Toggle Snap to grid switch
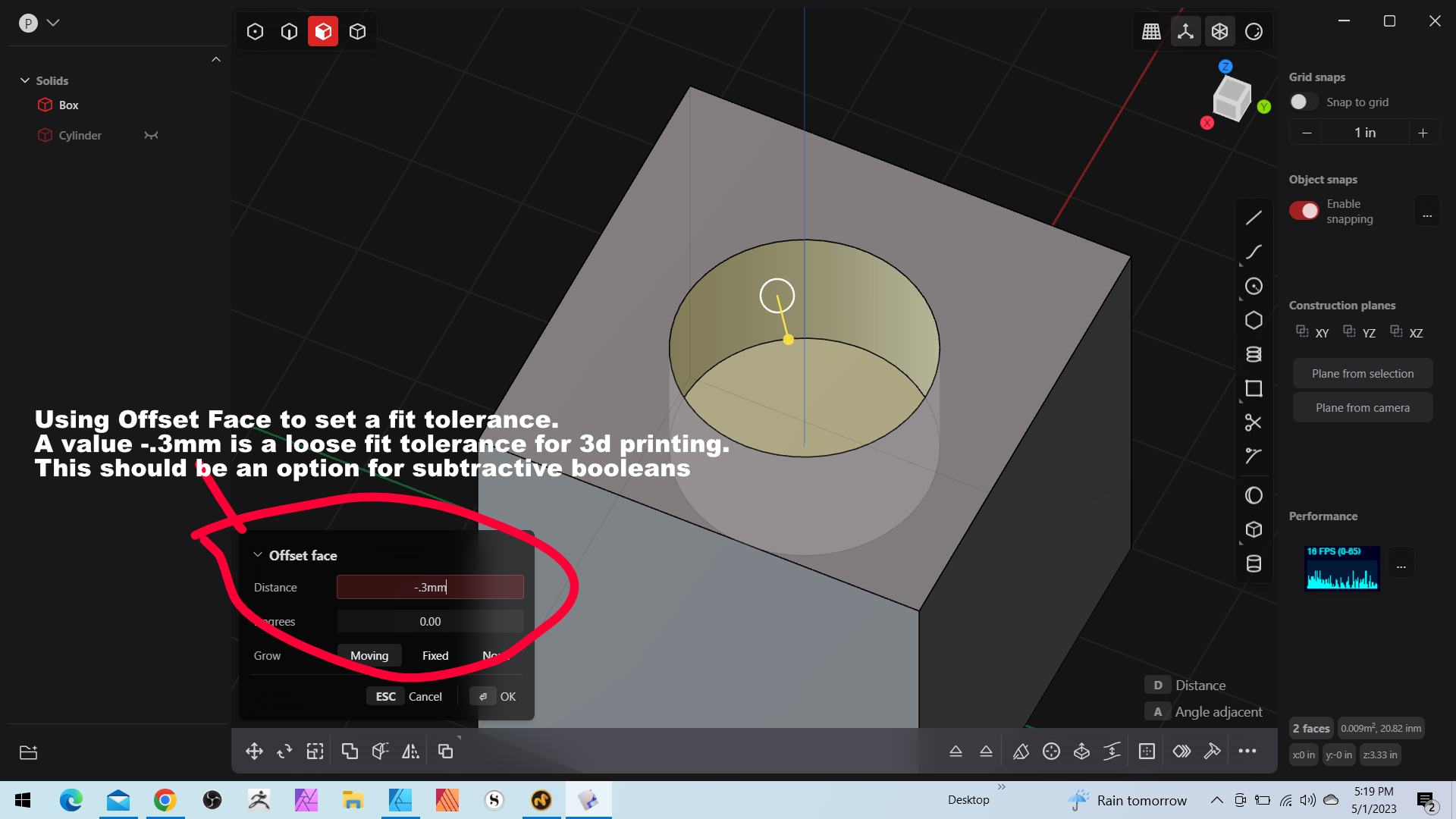This screenshot has width=1456, height=819. 1304,102
